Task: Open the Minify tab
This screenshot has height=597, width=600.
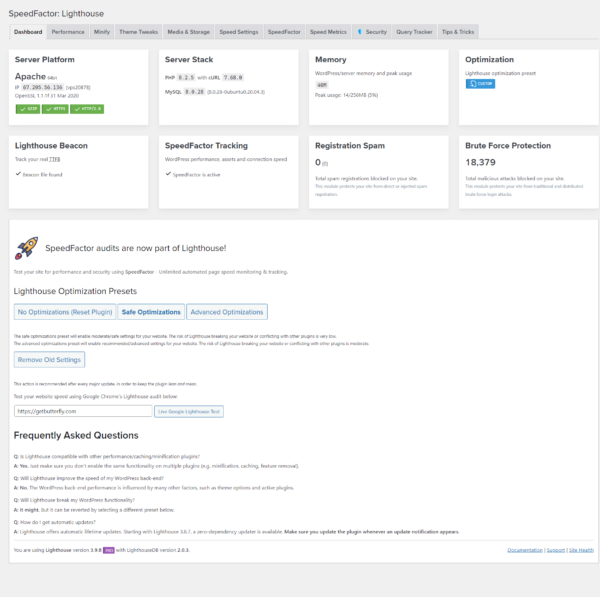Action: 102,32
